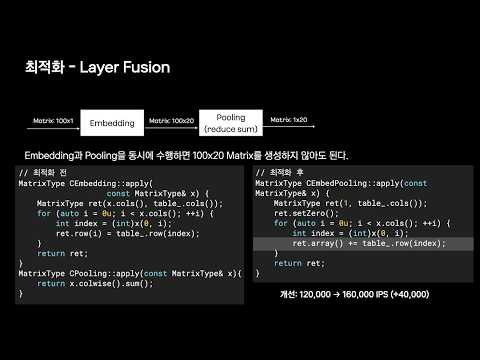This screenshot has height=360, width=480.
Task: Click the "ret.setZero();" code line
Action: tap(306, 213)
